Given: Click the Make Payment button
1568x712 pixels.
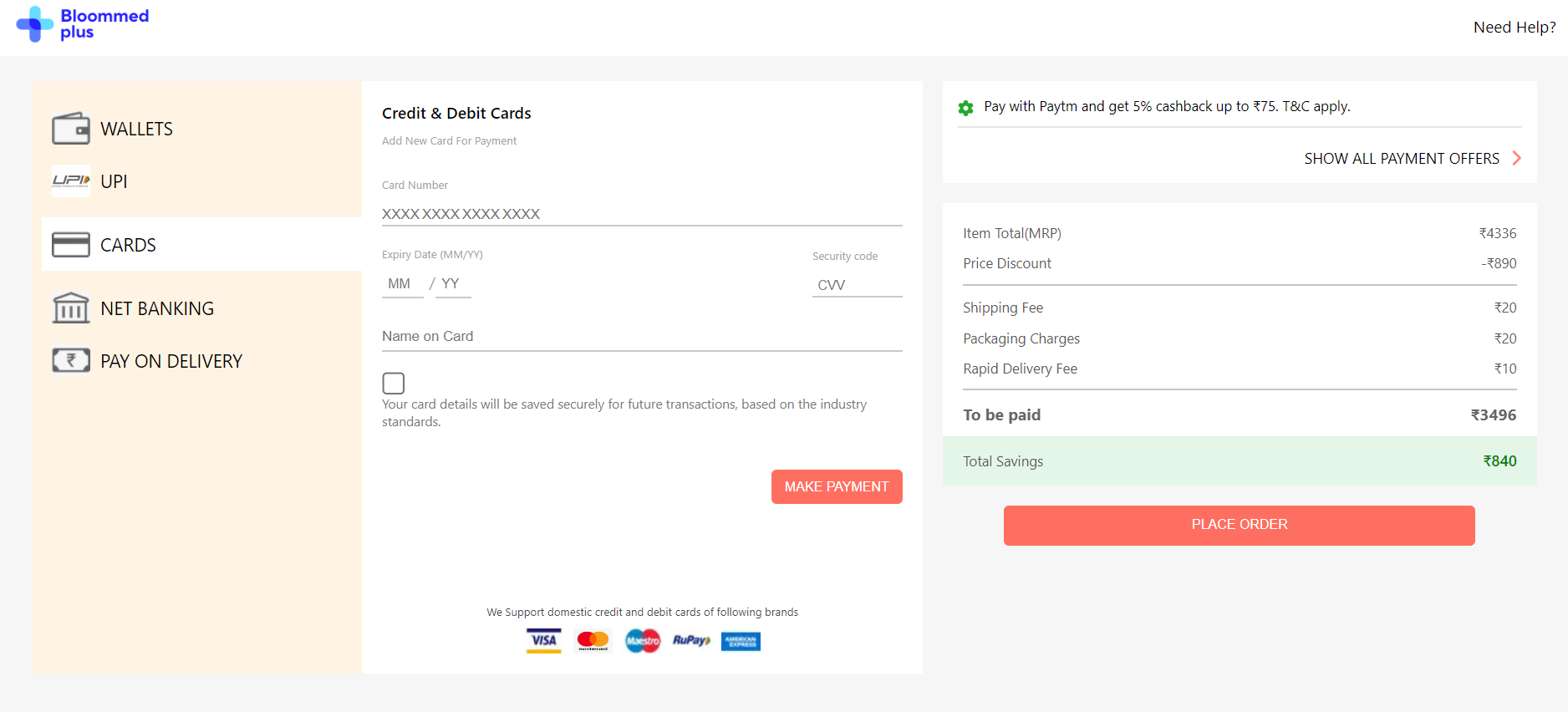Looking at the screenshot, I should 837,486.
